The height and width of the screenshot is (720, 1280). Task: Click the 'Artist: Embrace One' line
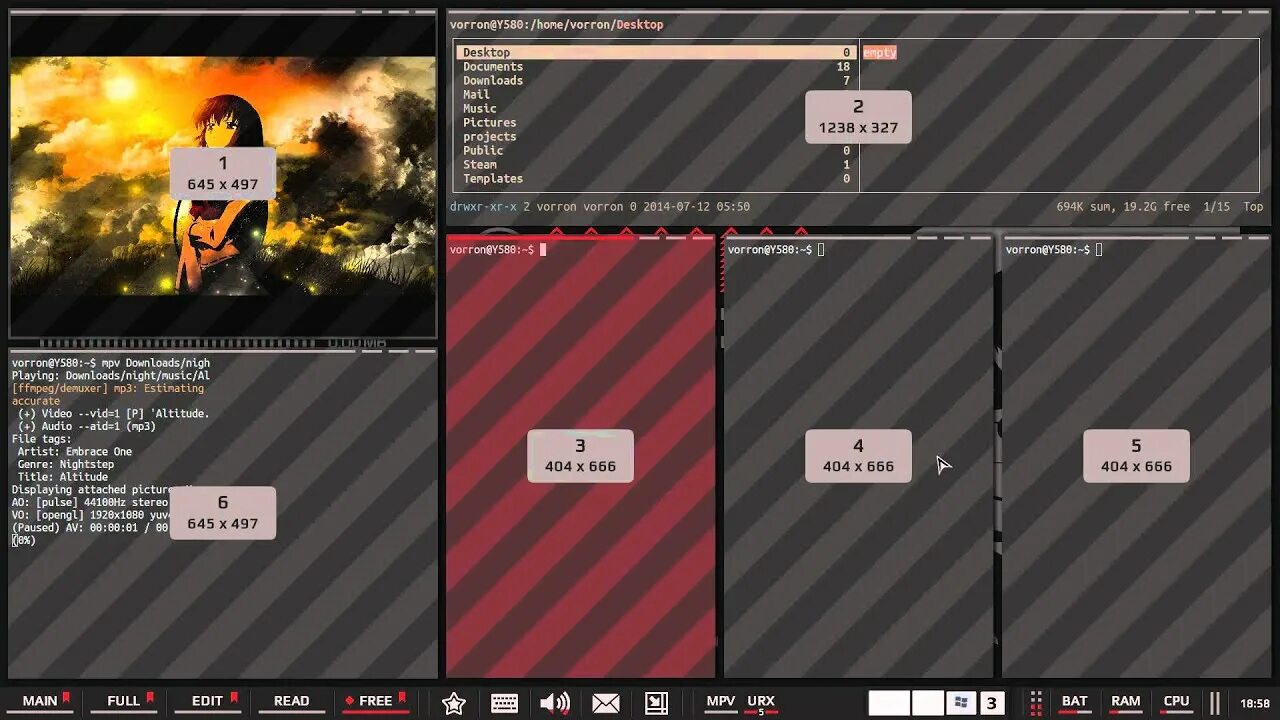pos(74,451)
